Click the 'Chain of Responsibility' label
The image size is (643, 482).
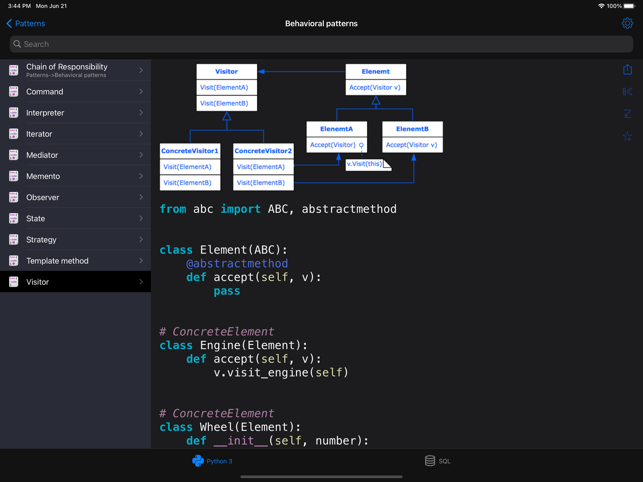(x=67, y=66)
